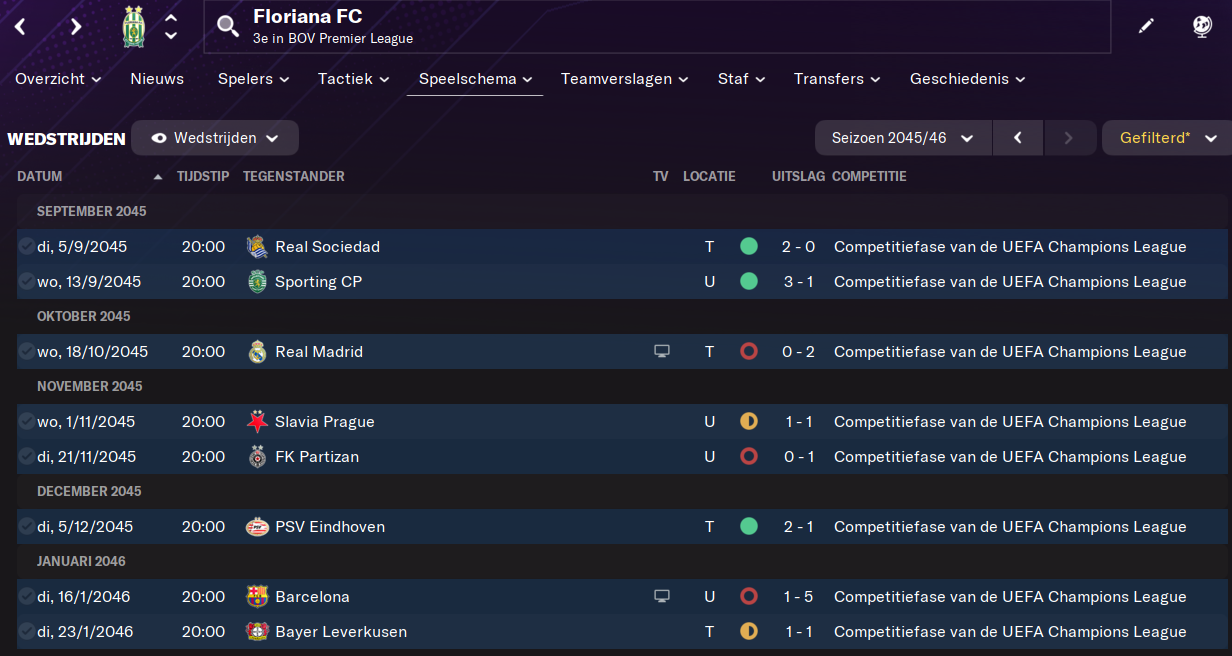This screenshot has width=1232, height=656.
Task: Toggle the check mark on Sporting CP match
Action: coord(26,282)
